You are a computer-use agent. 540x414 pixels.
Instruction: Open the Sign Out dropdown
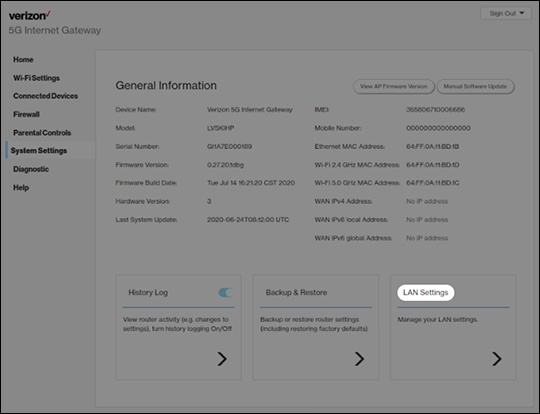(506, 13)
